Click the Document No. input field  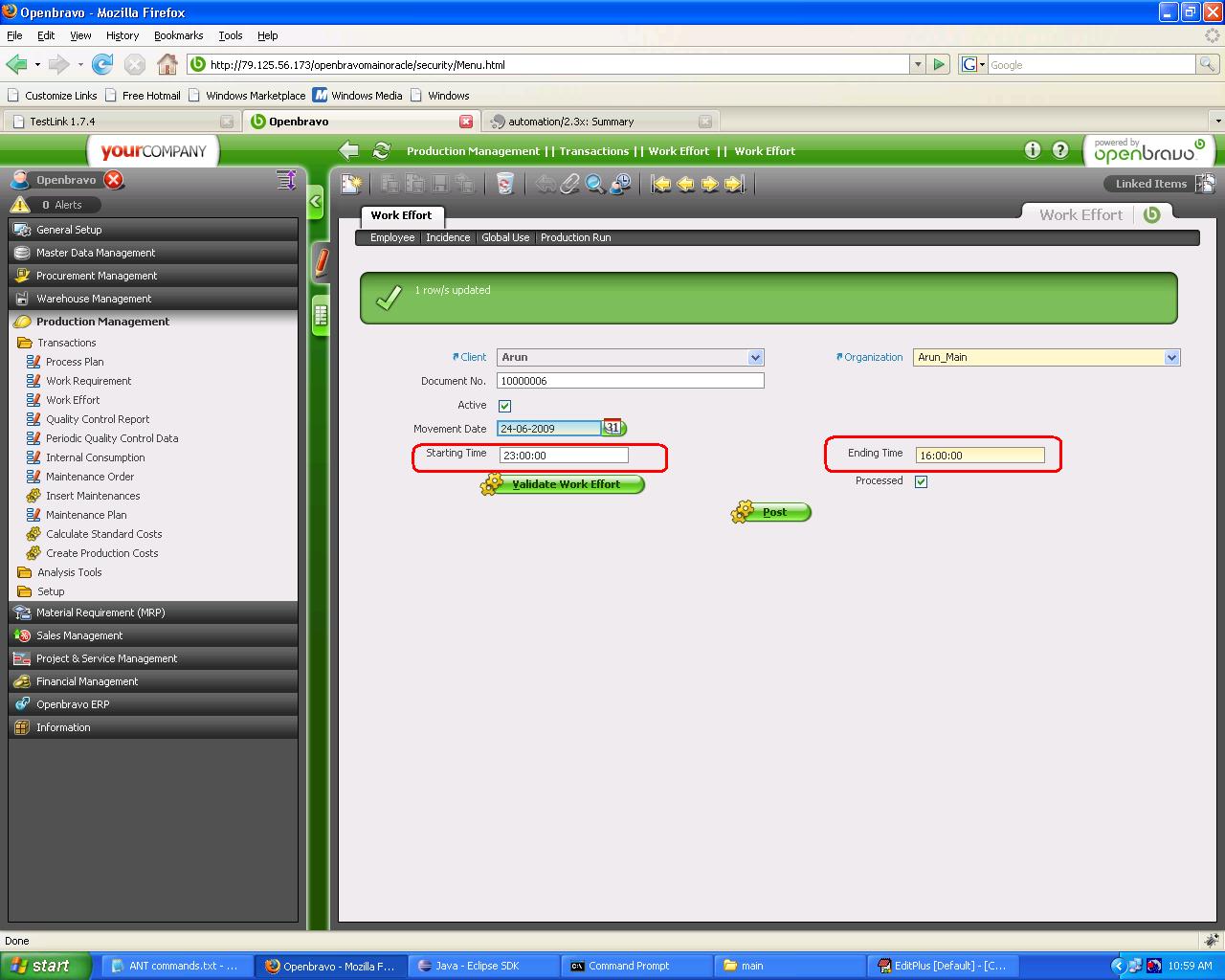tap(631, 381)
